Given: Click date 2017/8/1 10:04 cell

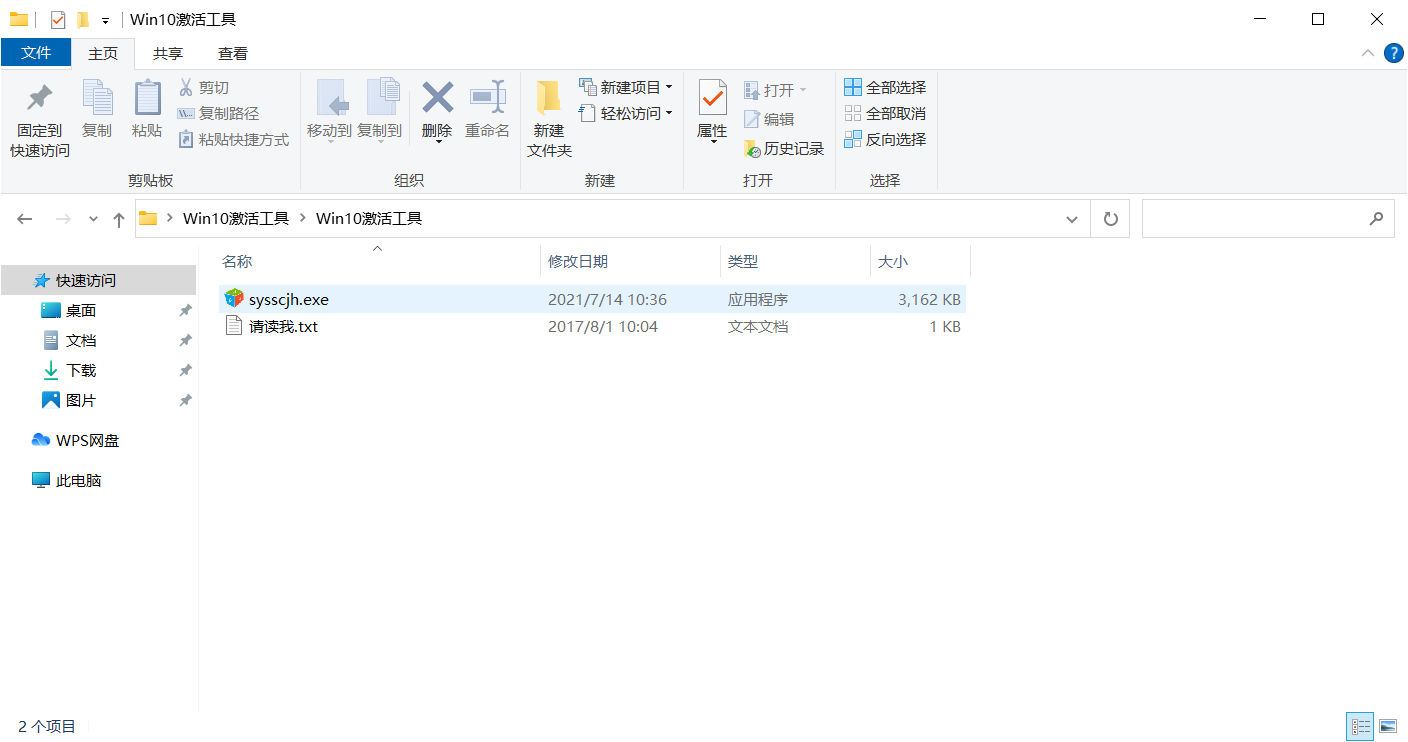Looking at the screenshot, I should point(603,326).
